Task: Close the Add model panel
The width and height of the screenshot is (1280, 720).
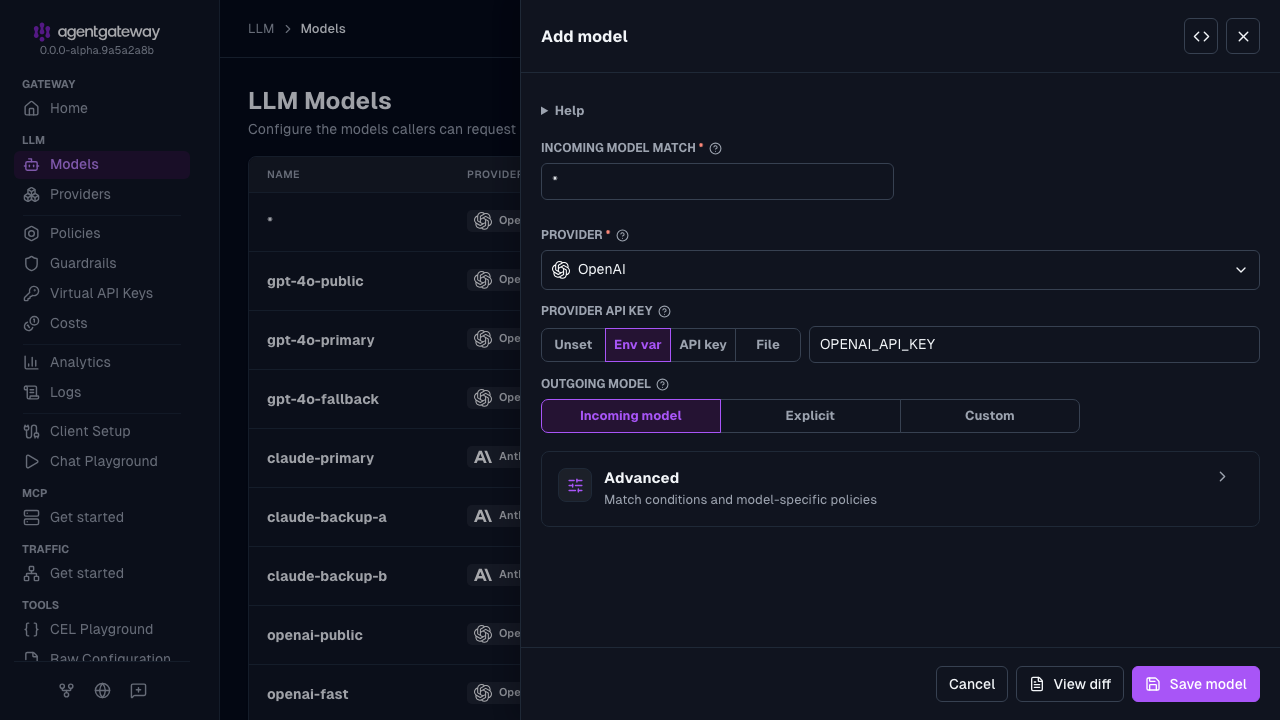Action: click(x=1243, y=36)
